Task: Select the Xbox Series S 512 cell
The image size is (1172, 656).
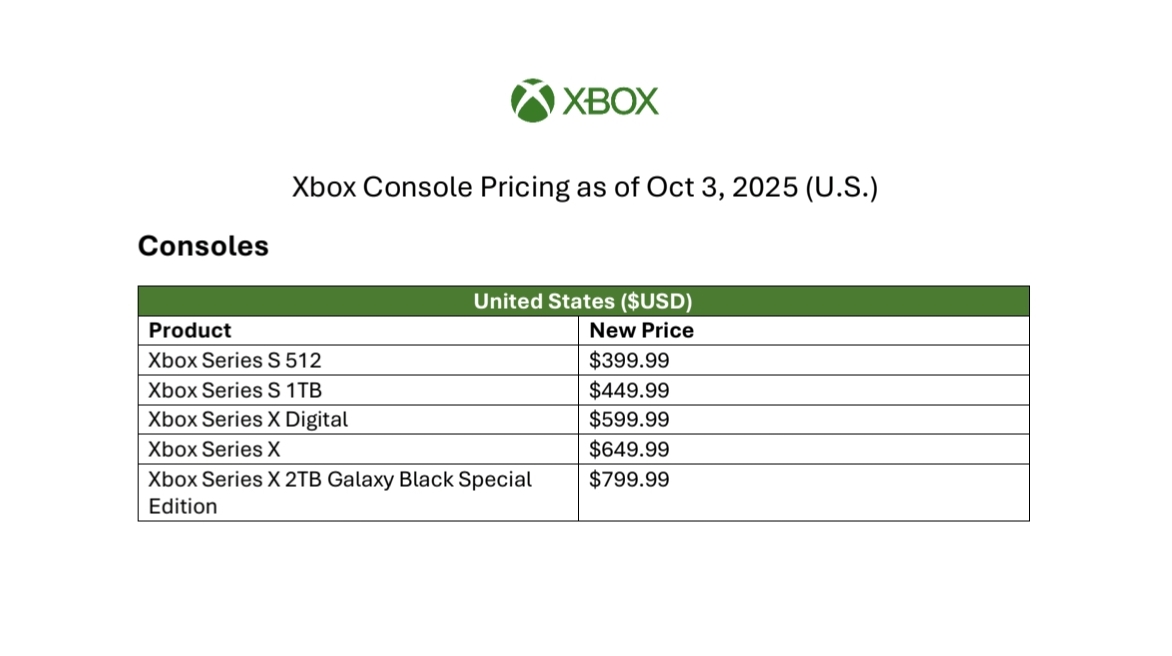Action: point(358,360)
